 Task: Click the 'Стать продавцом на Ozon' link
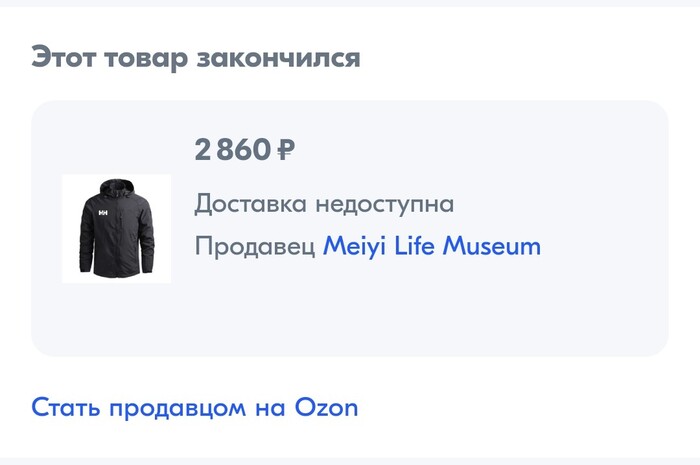coord(194,408)
